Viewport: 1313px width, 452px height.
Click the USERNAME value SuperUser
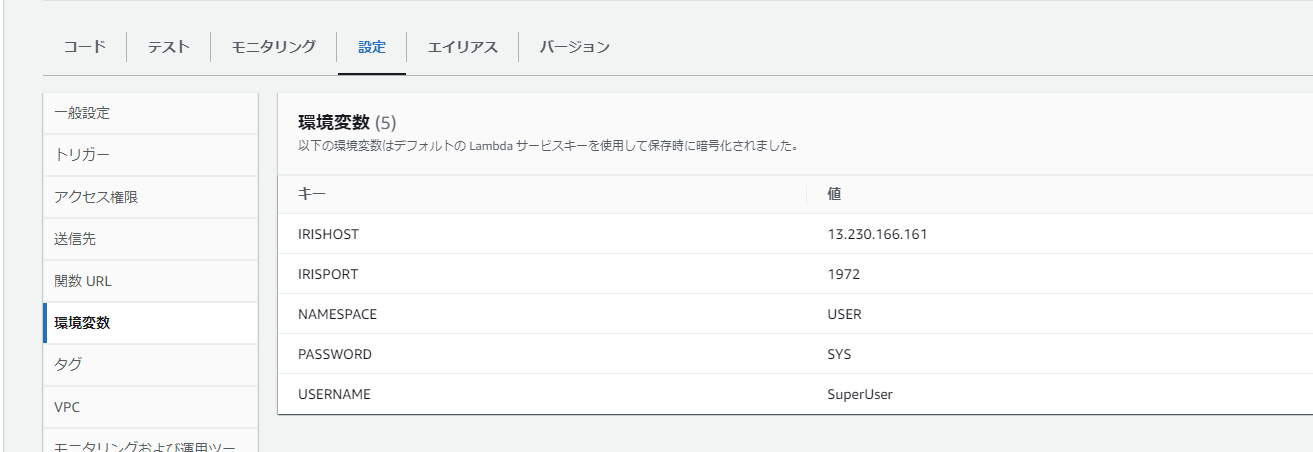859,394
